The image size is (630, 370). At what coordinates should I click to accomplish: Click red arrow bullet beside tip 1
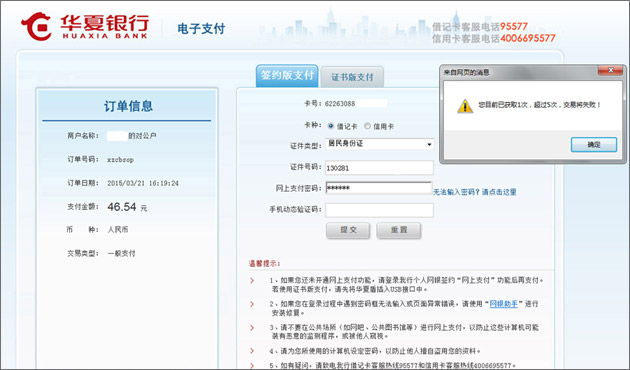coord(252,280)
